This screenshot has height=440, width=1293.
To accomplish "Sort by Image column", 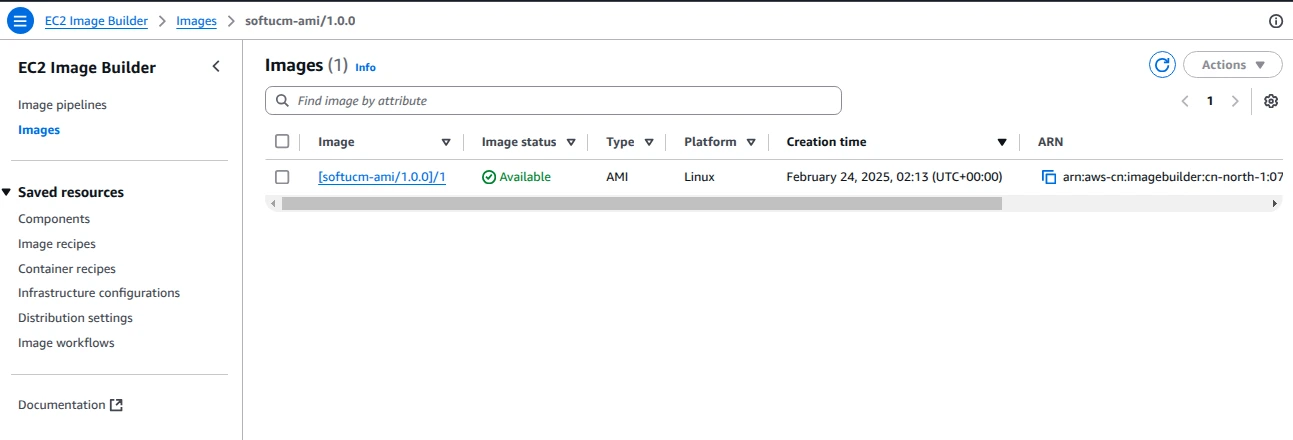I will [446, 142].
